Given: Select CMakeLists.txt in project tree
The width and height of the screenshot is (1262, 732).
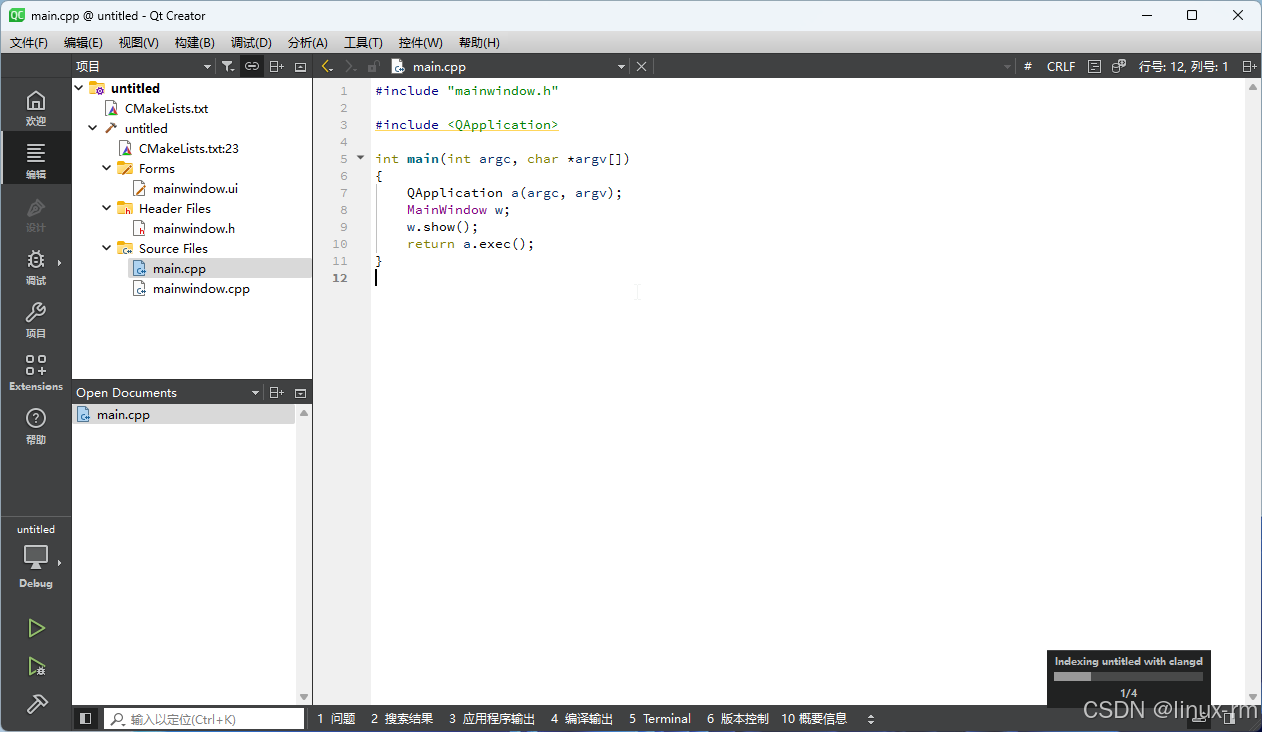Looking at the screenshot, I should point(166,108).
